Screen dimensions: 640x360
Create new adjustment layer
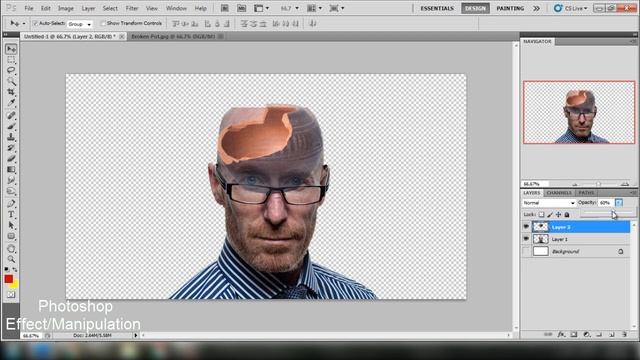pyautogui.click(x=587, y=334)
